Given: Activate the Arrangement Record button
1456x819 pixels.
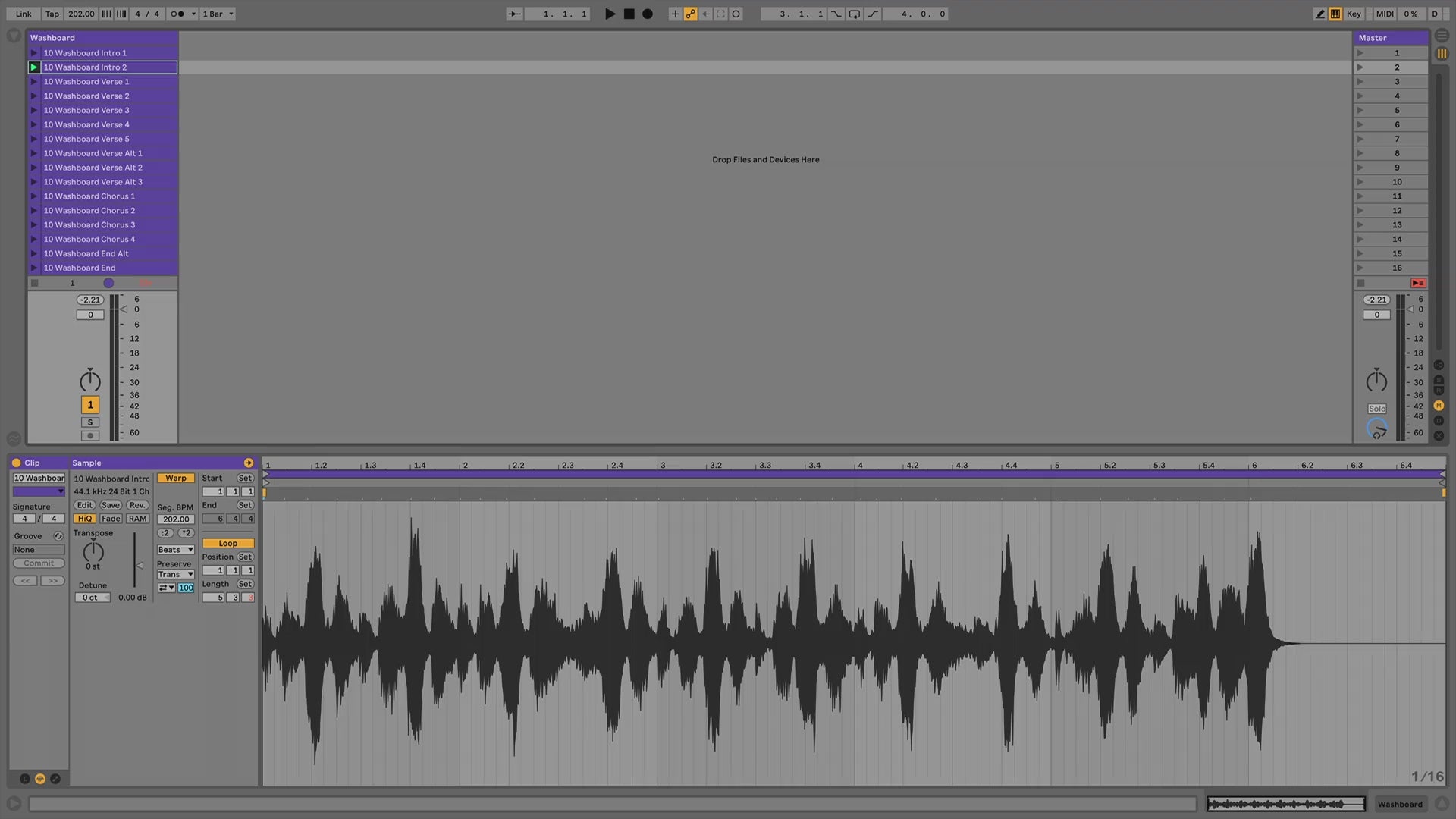Looking at the screenshot, I should click(x=647, y=14).
